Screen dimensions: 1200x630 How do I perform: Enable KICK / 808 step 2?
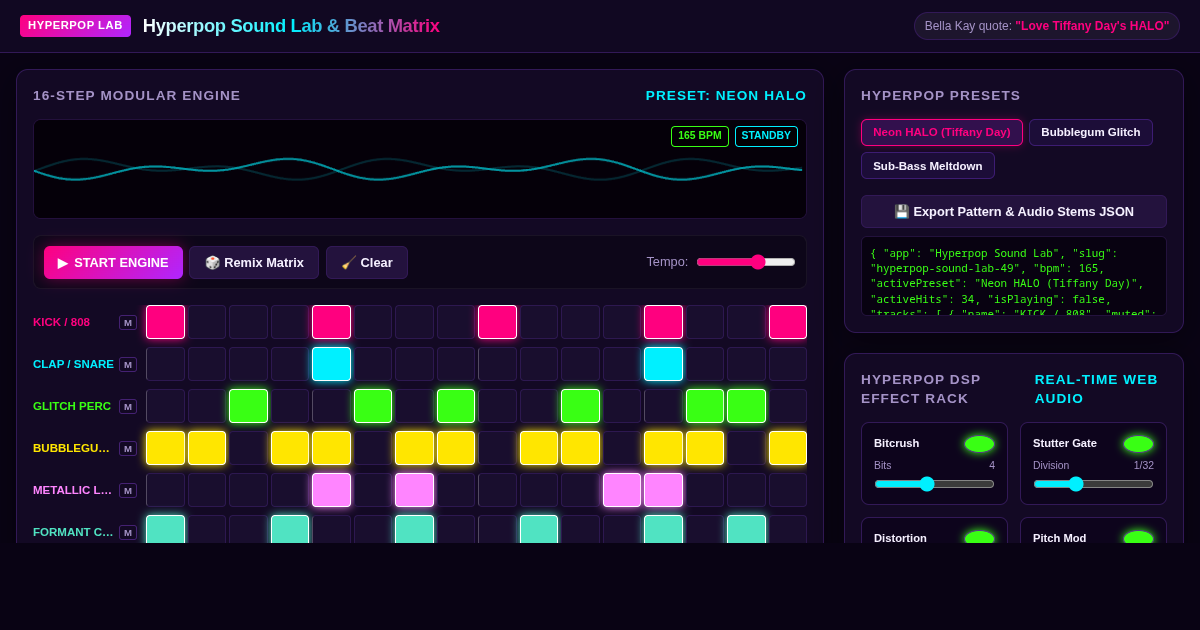click(207, 322)
